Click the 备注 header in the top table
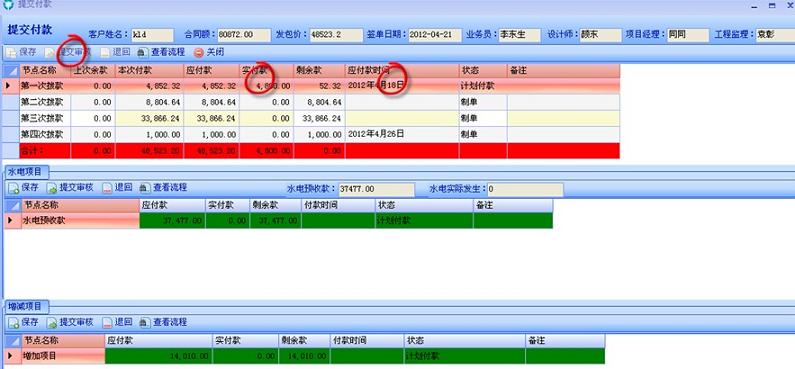 (563, 70)
